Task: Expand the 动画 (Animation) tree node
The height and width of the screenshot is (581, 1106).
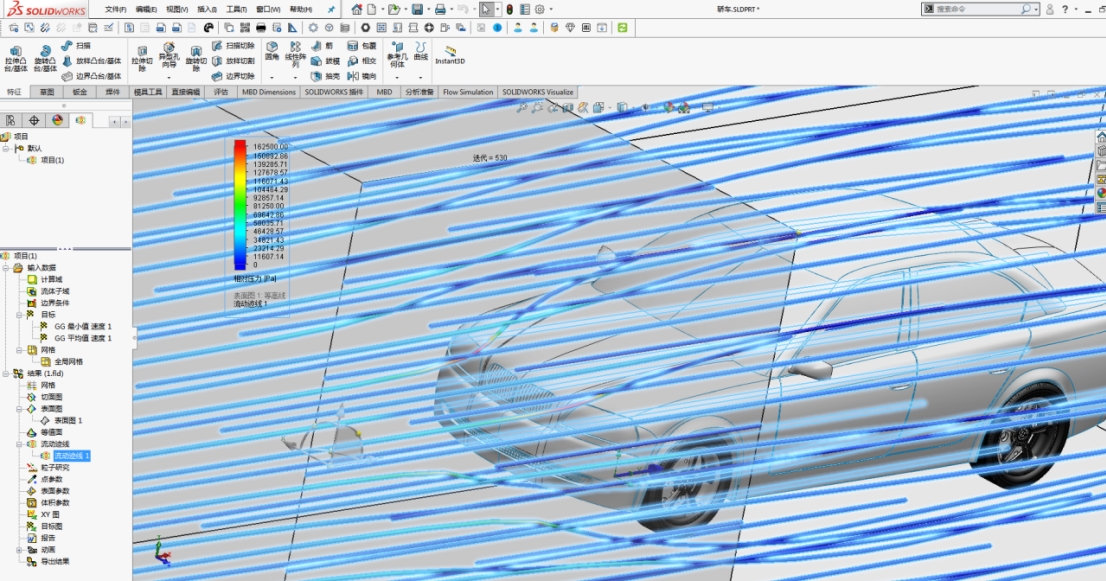Action: (x=19, y=550)
